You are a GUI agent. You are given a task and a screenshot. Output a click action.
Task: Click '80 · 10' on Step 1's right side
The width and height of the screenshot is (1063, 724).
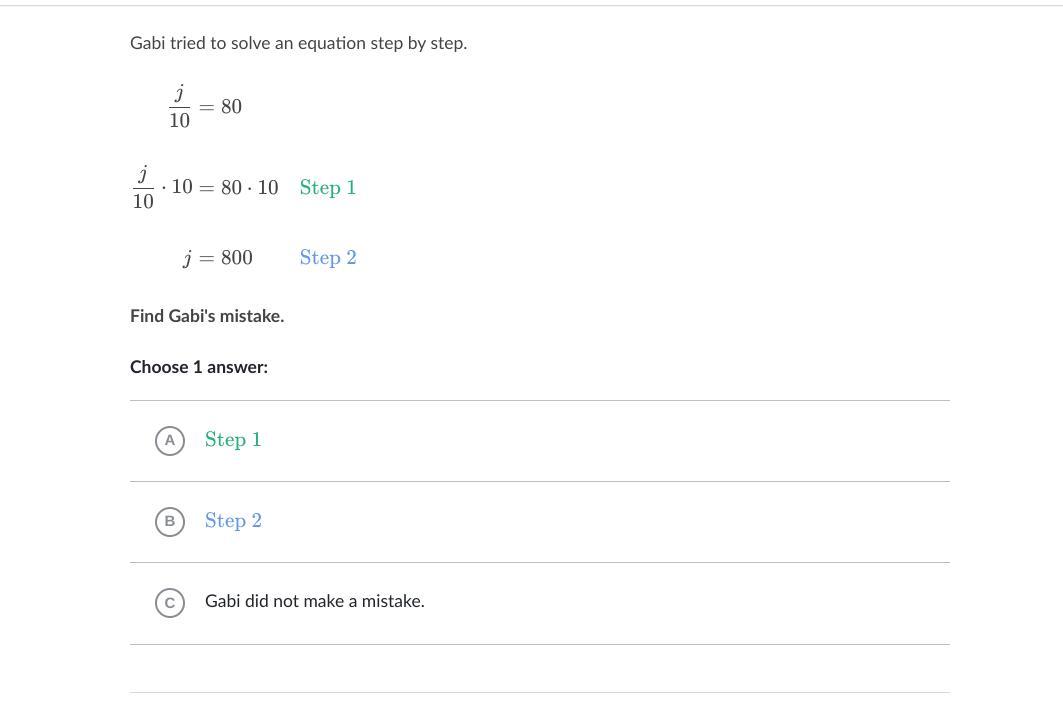[250, 188]
